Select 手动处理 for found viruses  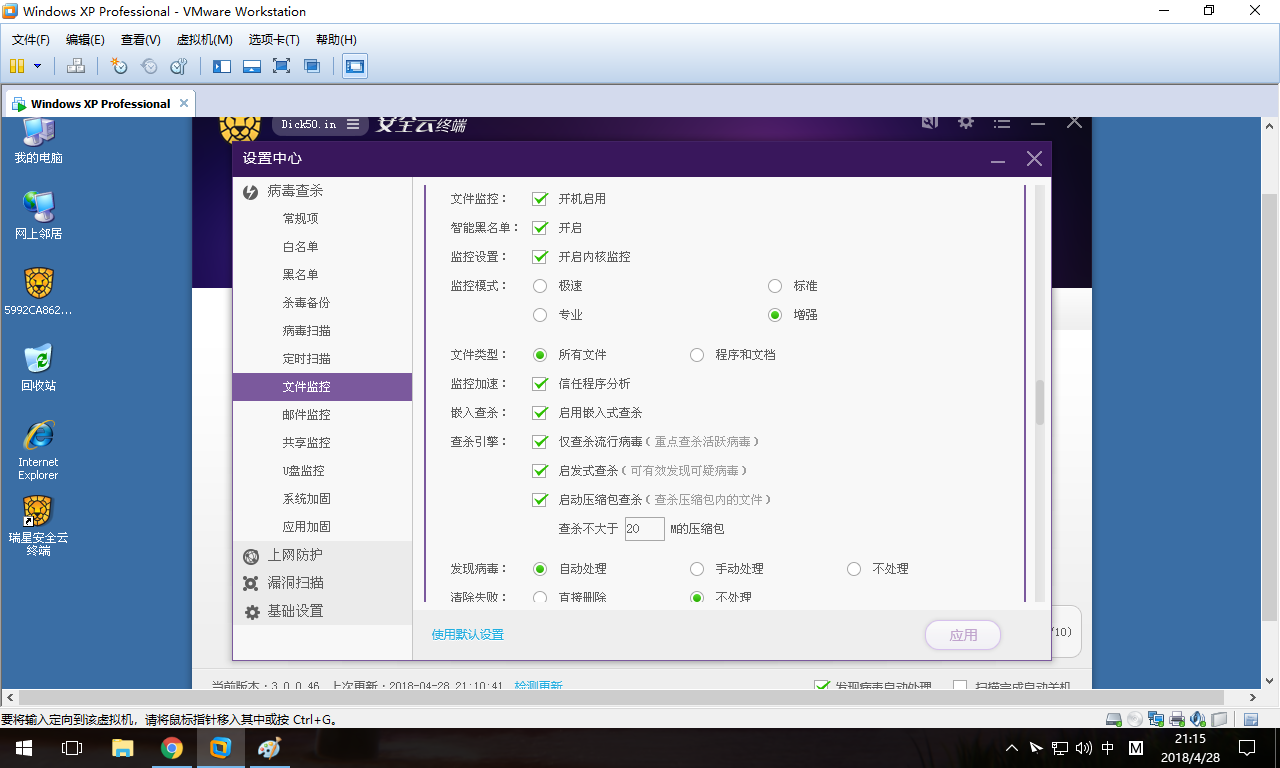point(697,569)
